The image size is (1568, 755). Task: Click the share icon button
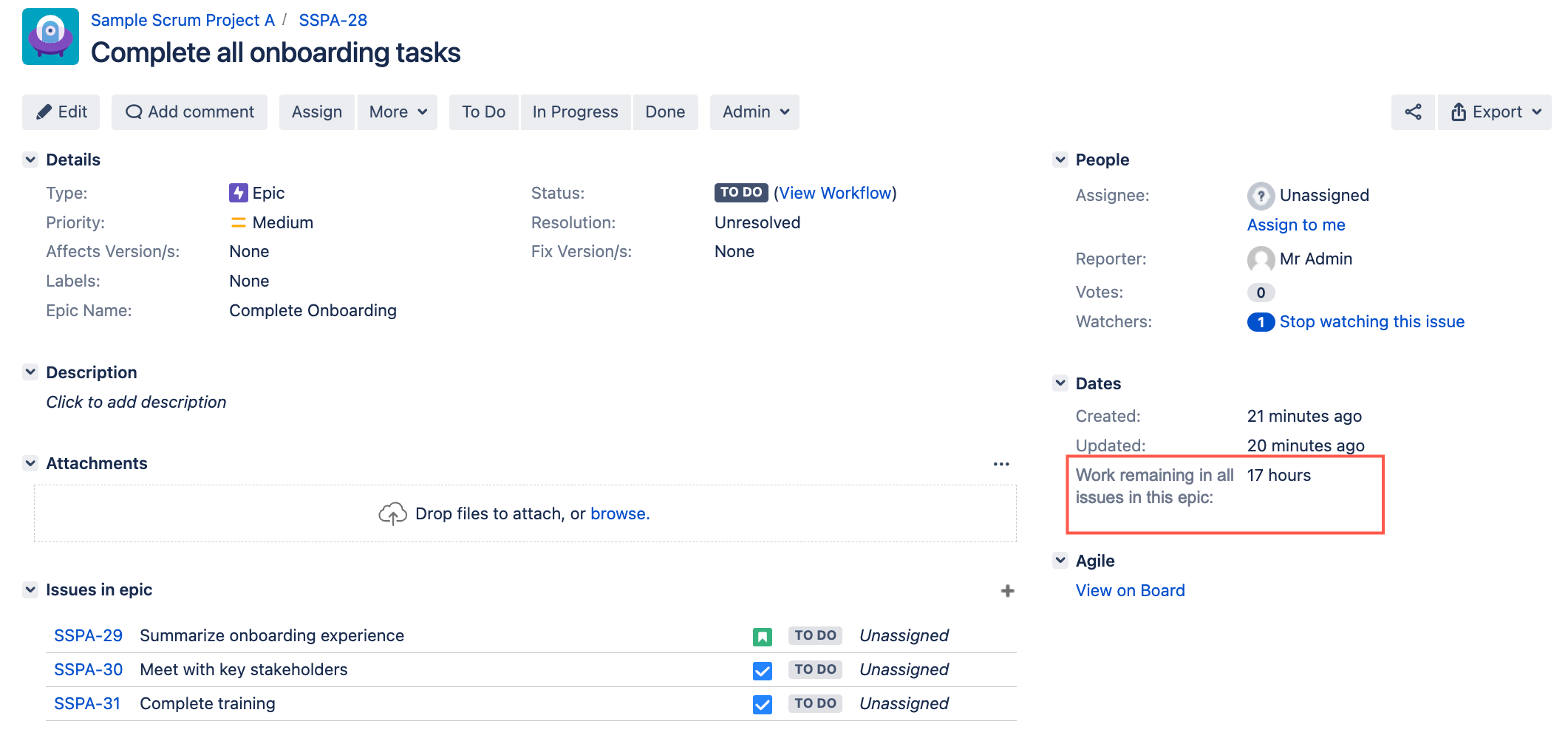[1412, 112]
